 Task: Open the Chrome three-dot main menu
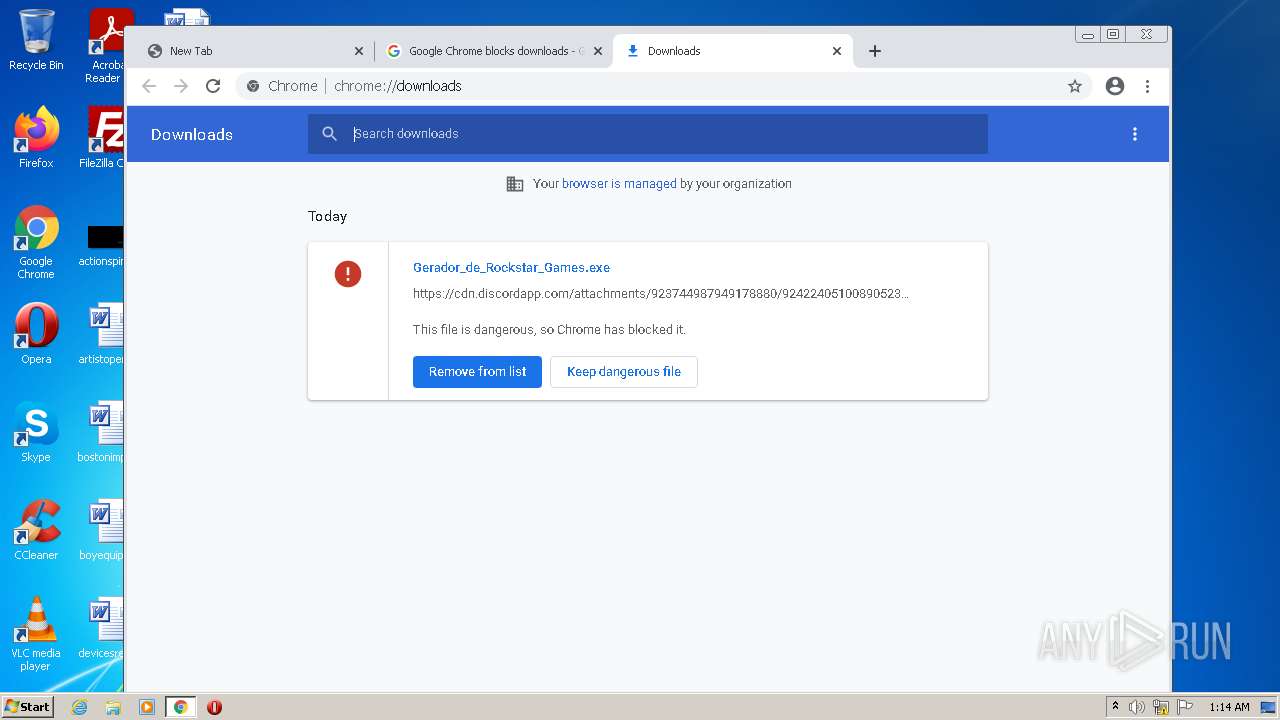(1147, 86)
